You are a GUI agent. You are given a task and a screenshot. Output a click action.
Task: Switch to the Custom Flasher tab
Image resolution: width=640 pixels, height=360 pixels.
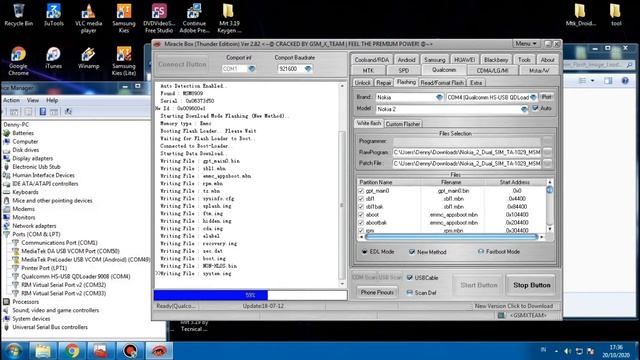pyautogui.click(x=403, y=124)
